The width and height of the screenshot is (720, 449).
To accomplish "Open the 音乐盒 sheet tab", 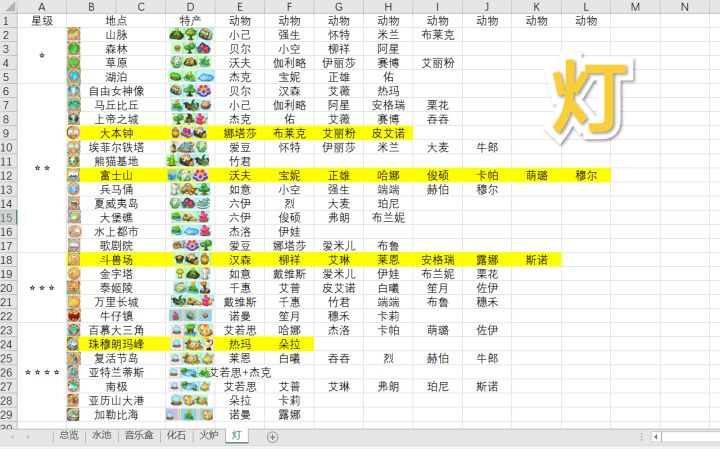I will pyautogui.click(x=139, y=435).
